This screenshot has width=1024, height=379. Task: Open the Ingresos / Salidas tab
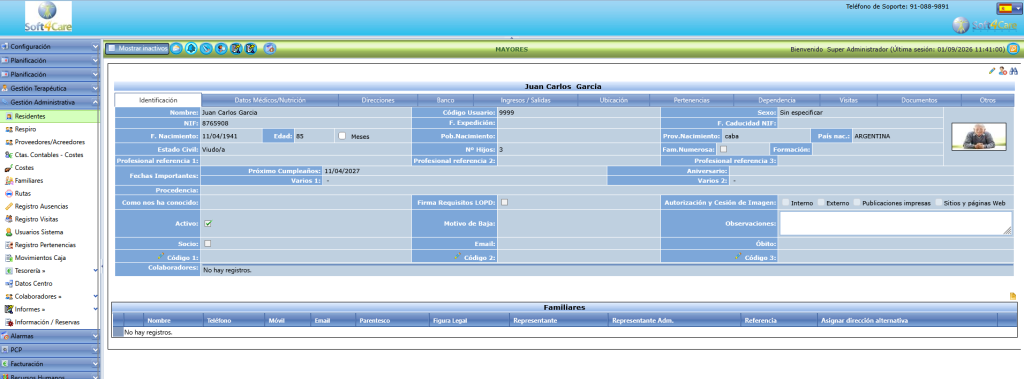point(526,100)
